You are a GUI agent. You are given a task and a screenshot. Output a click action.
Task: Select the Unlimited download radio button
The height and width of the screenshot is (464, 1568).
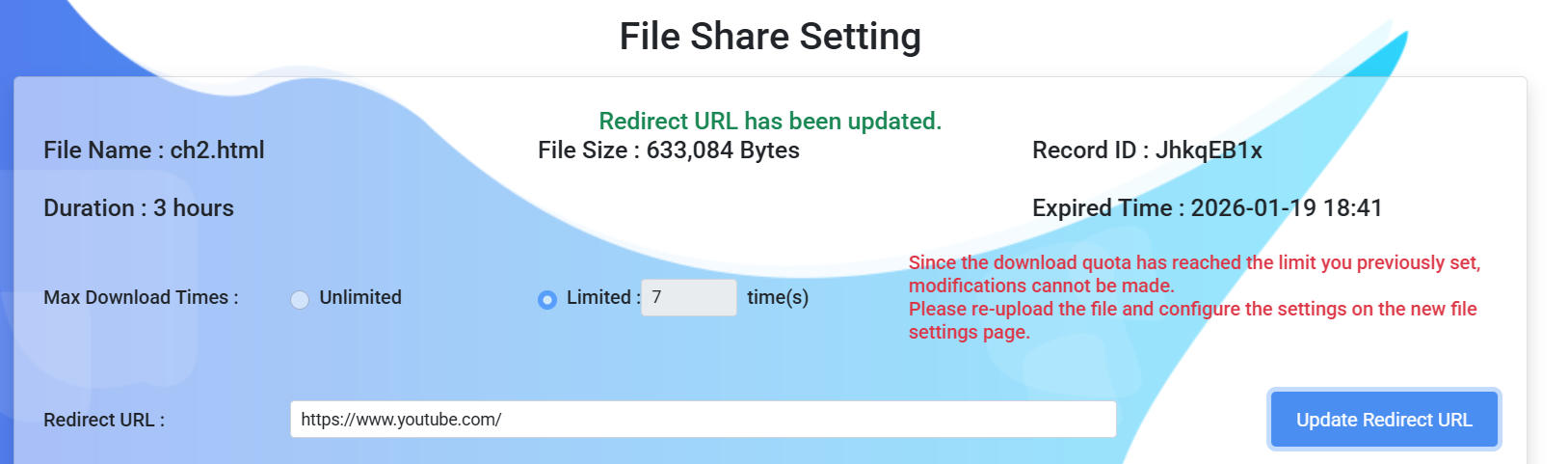pos(300,299)
